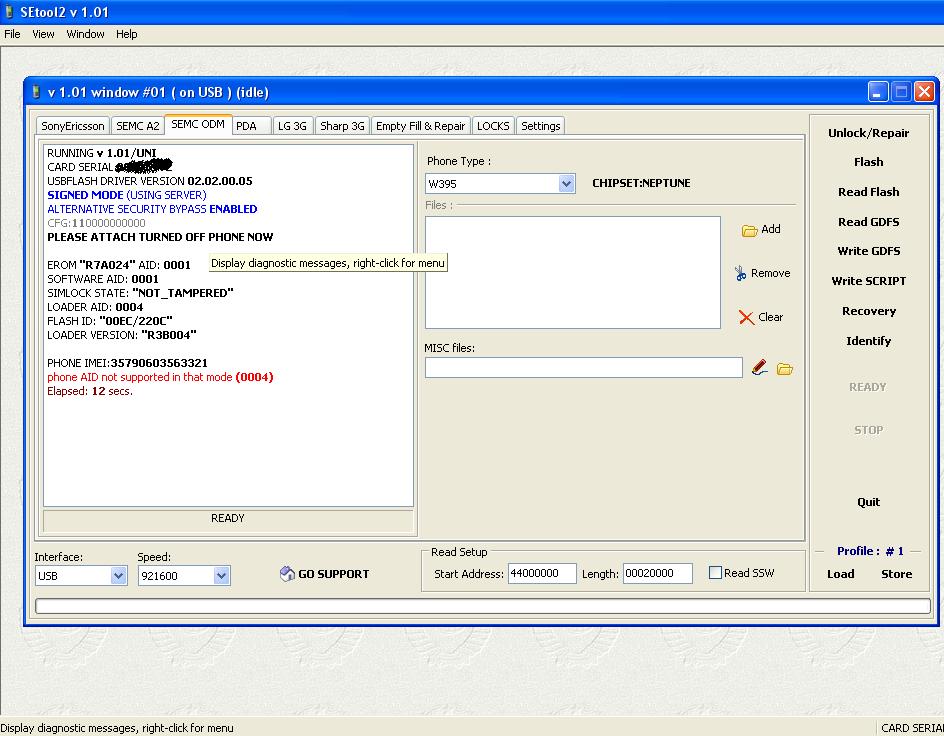Image resolution: width=944 pixels, height=736 pixels.
Task: Click the Read Flash button
Action: click(868, 192)
